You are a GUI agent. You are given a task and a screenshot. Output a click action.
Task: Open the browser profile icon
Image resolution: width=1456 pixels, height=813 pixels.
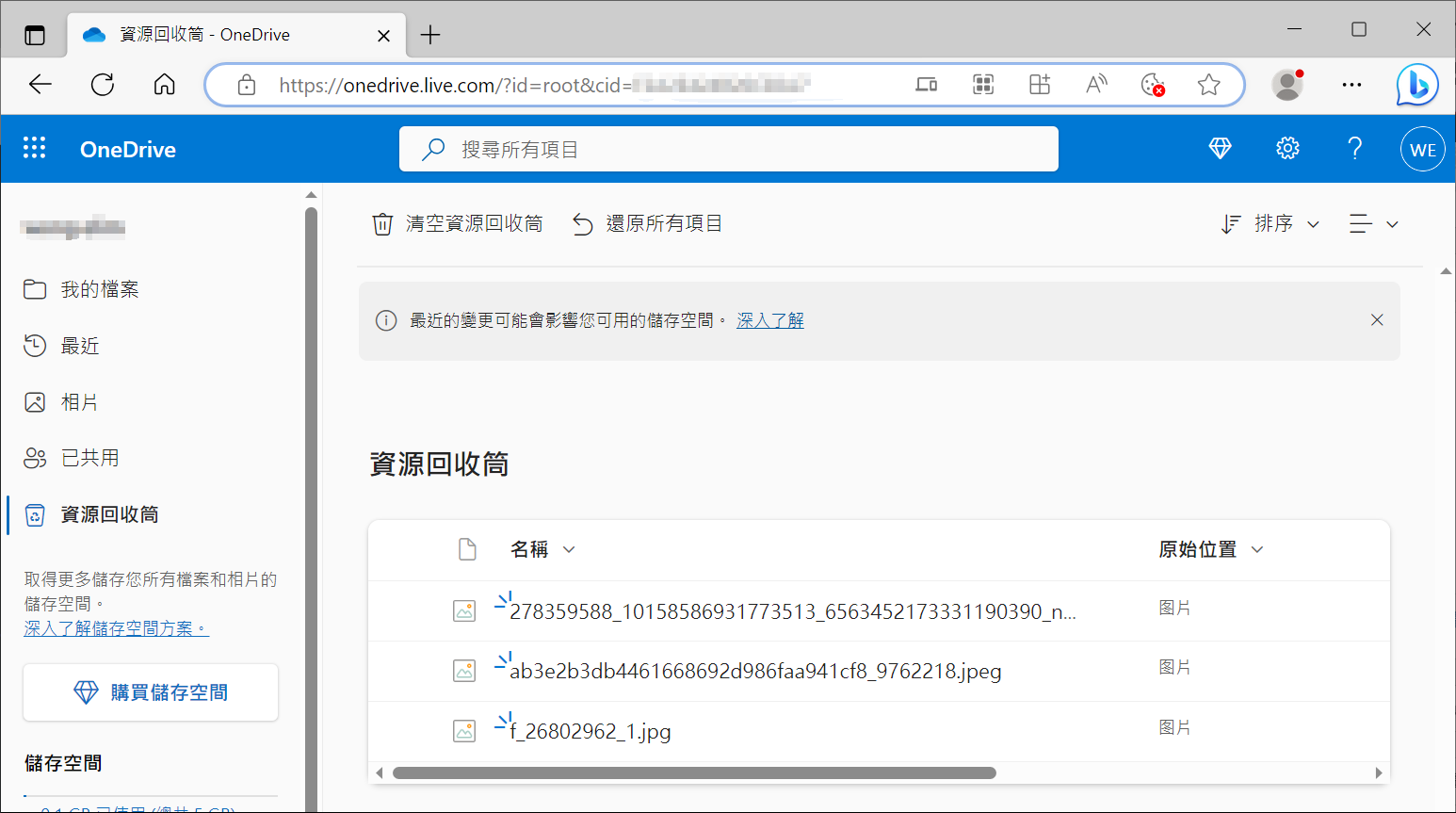click(x=1287, y=85)
